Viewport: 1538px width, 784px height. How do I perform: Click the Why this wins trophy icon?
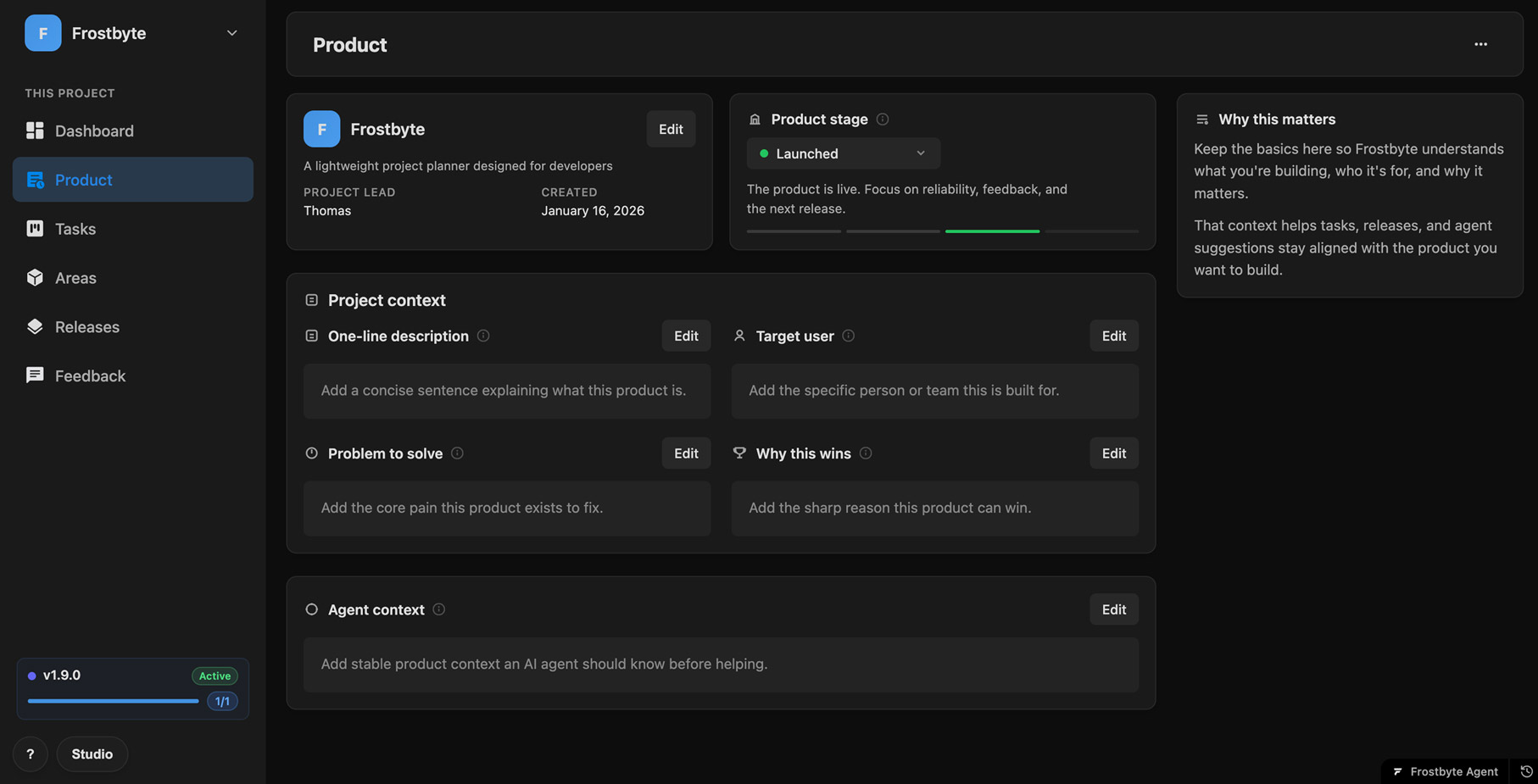[739, 453]
